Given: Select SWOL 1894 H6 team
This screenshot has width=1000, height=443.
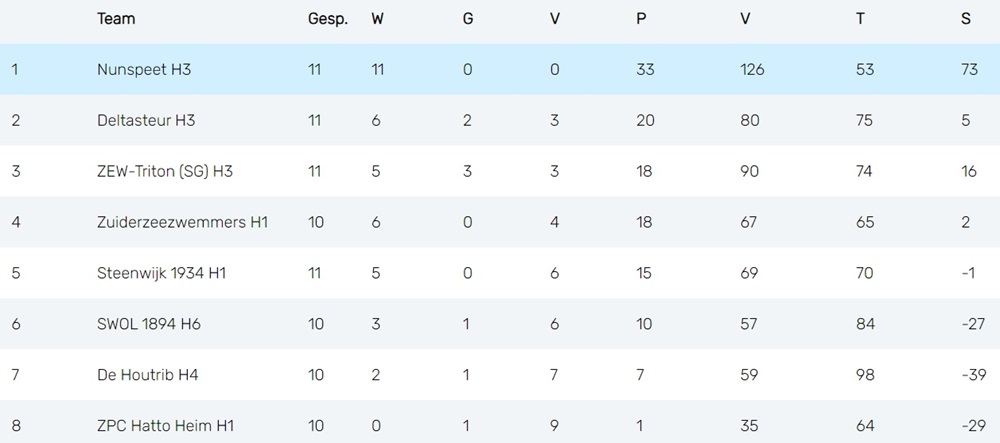Looking at the screenshot, I should tap(149, 324).
